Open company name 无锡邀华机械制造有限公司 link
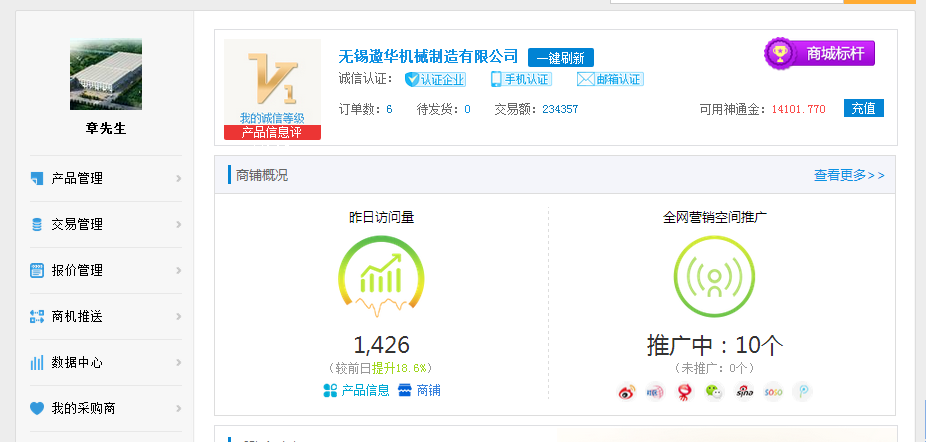926x442 pixels. coord(428,57)
